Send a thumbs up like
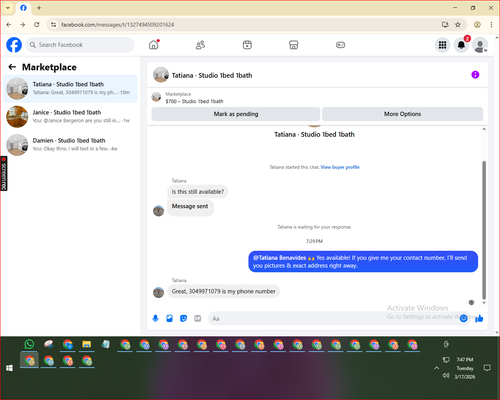The image size is (500, 400). [479, 318]
